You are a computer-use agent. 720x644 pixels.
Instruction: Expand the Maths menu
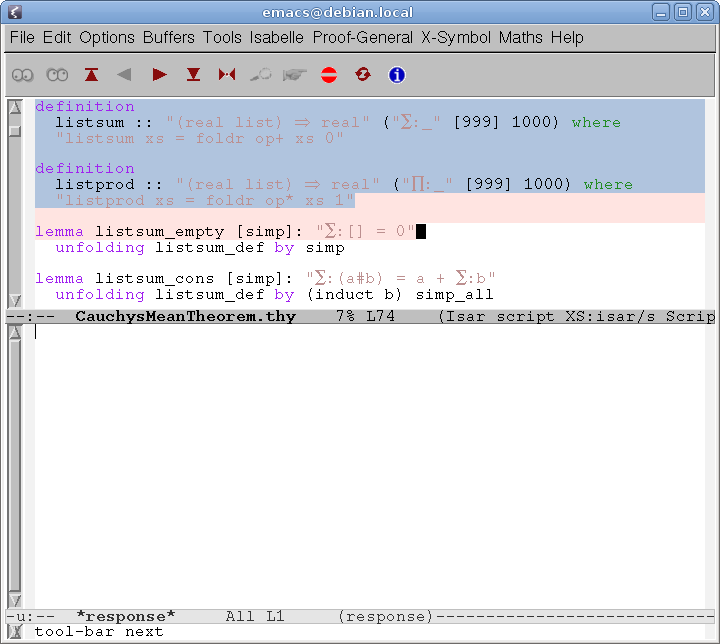tap(520, 38)
